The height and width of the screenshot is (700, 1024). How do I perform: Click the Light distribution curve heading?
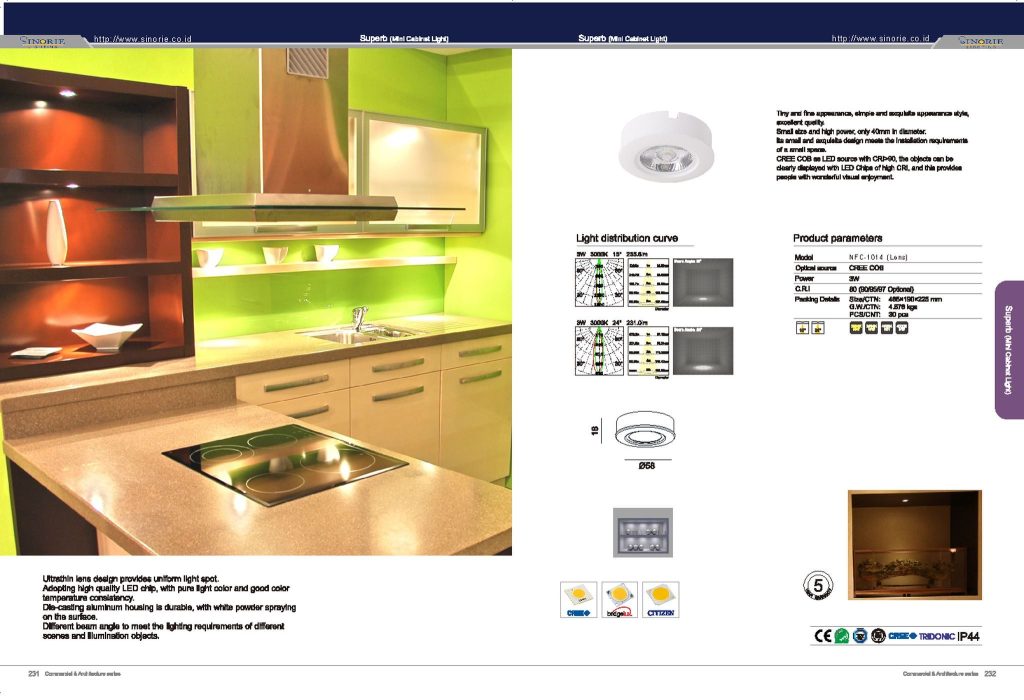tap(627, 239)
